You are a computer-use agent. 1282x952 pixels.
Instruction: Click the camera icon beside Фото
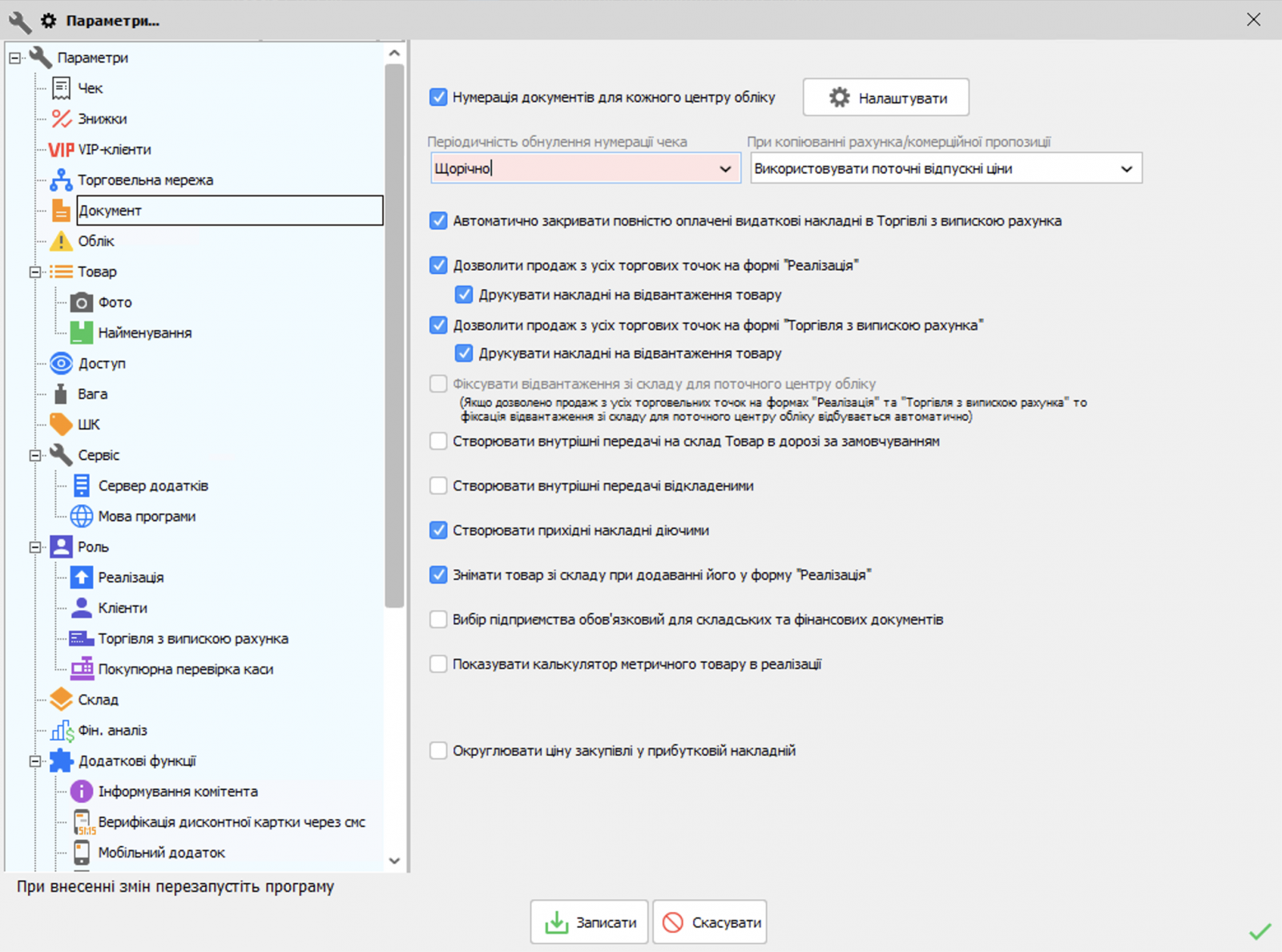pyautogui.click(x=81, y=302)
